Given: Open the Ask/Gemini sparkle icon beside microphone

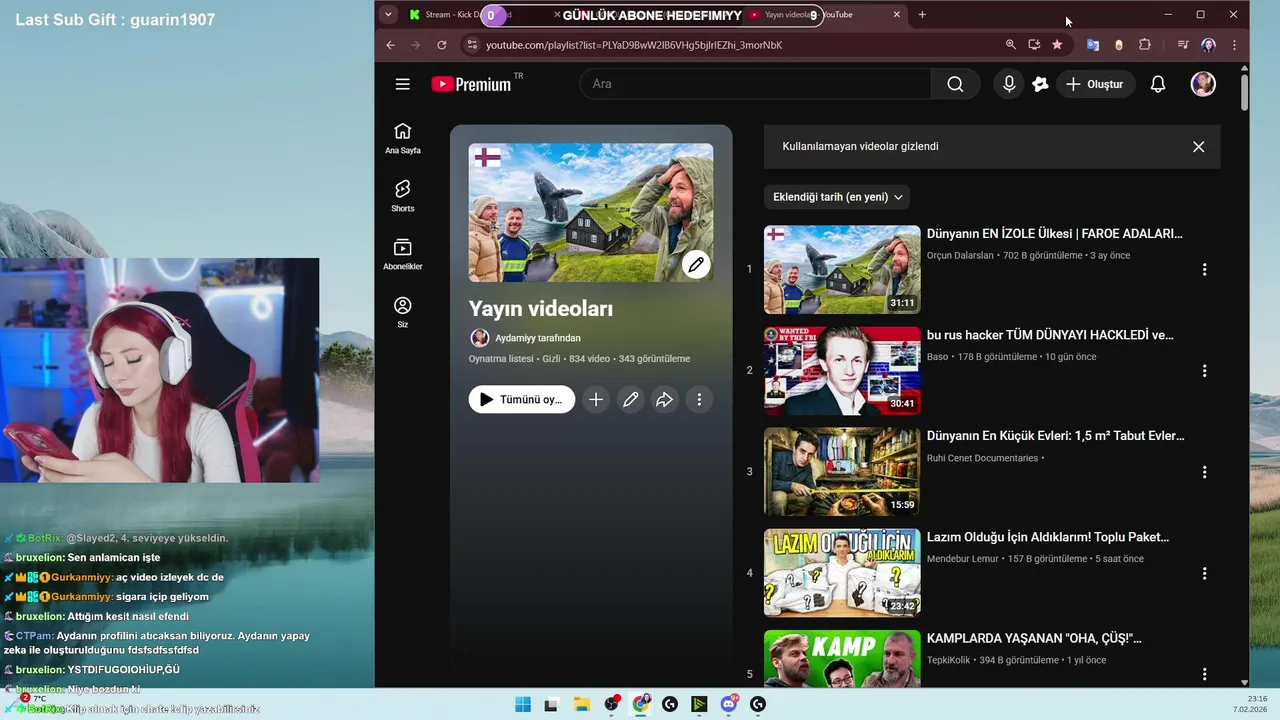Looking at the screenshot, I should (x=1040, y=84).
